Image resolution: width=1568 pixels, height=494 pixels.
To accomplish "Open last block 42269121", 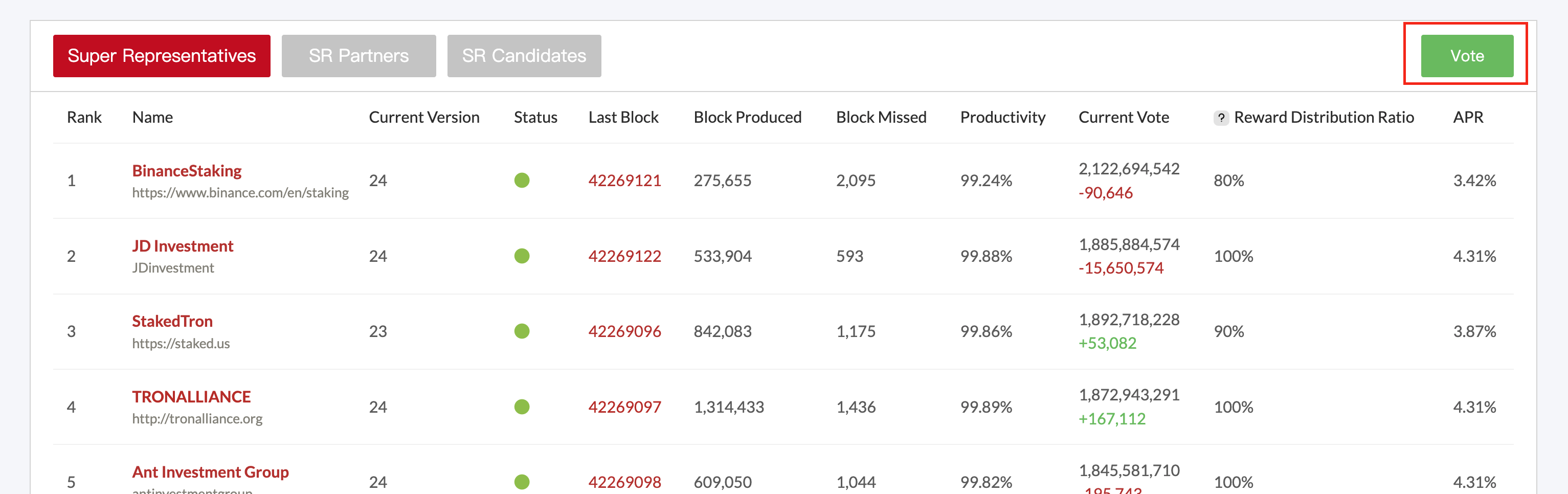I will pos(624,181).
